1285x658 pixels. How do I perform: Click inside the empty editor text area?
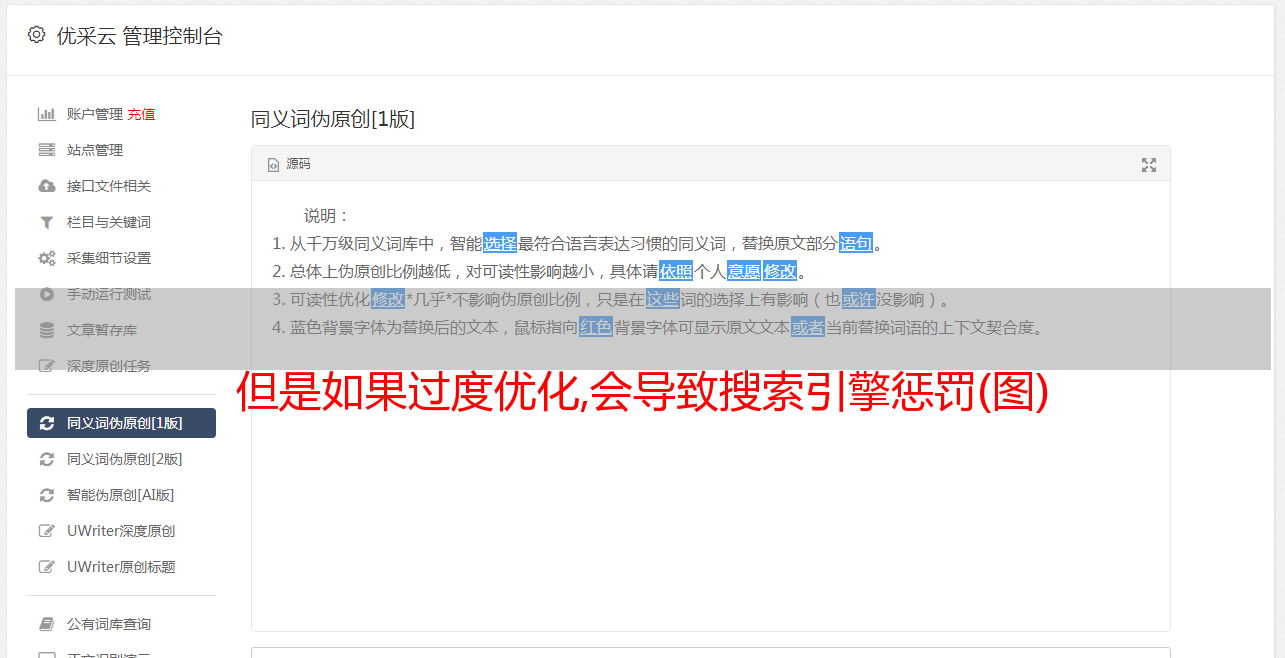pos(710,500)
